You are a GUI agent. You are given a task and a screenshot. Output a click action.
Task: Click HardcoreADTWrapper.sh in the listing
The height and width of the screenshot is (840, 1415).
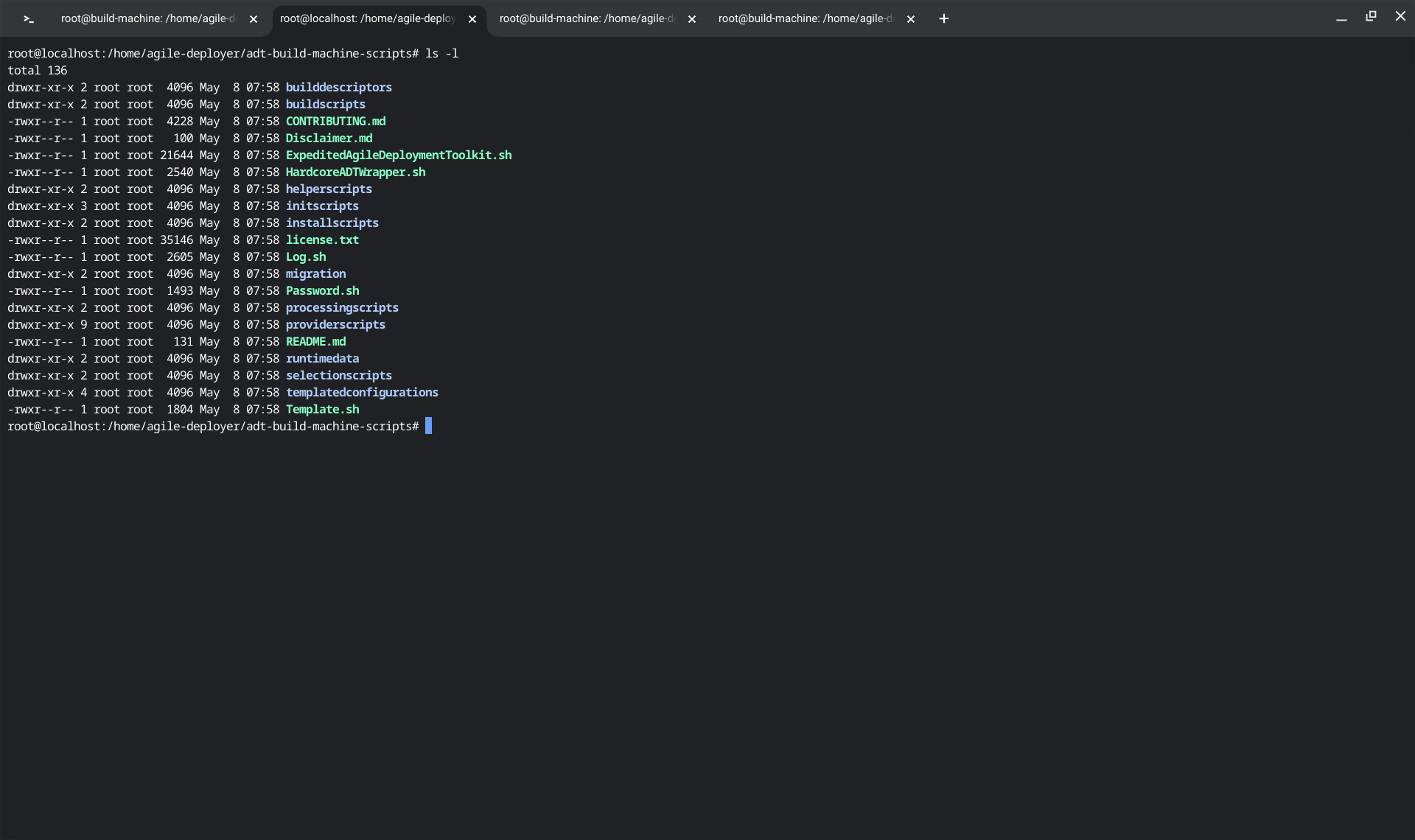pyautogui.click(x=355, y=172)
